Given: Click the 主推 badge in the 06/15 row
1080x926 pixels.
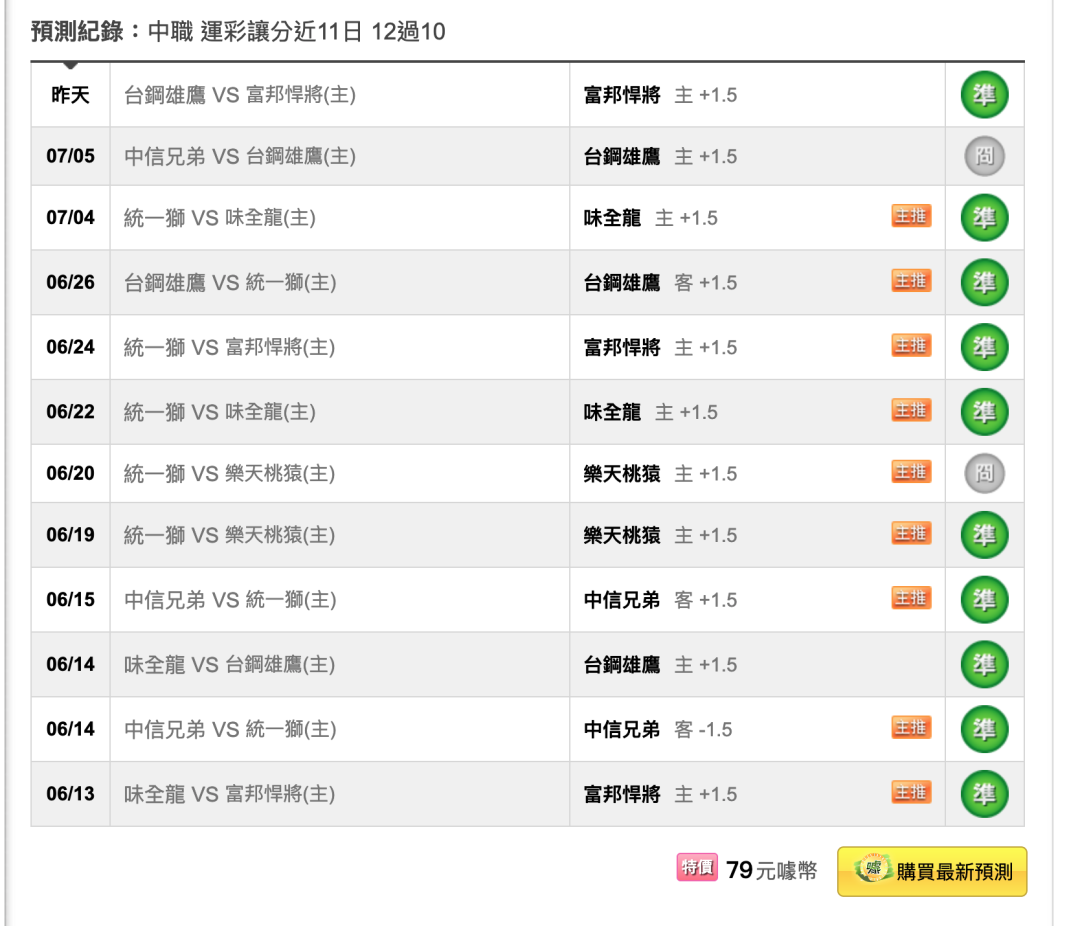Looking at the screenshot, I should pyautogui.click(x=911, y=598).
